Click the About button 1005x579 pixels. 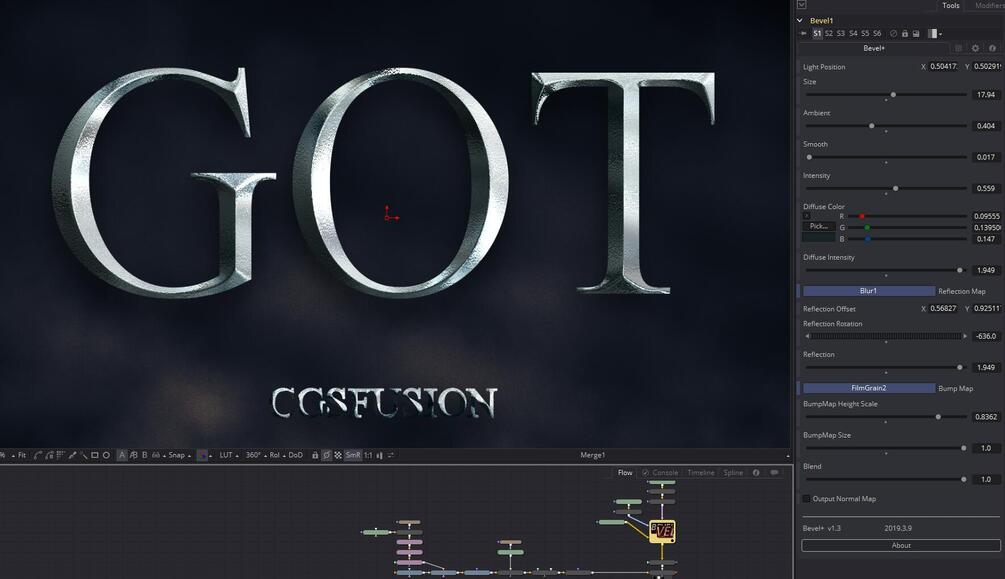click(901, 546)
